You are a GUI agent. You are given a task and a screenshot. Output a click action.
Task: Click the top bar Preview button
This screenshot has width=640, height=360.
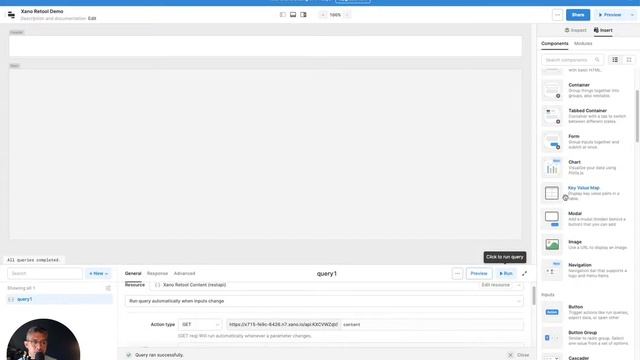pos(610,15)
